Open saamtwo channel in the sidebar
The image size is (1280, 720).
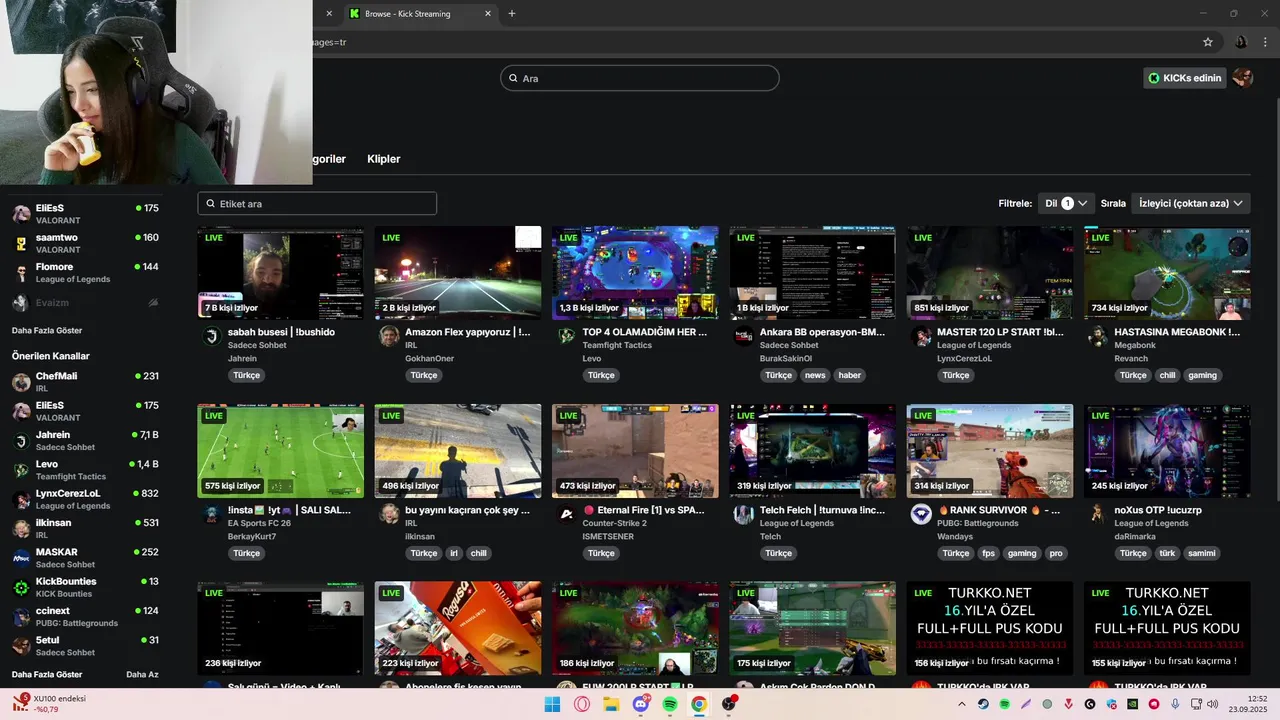tap(85, 243)
